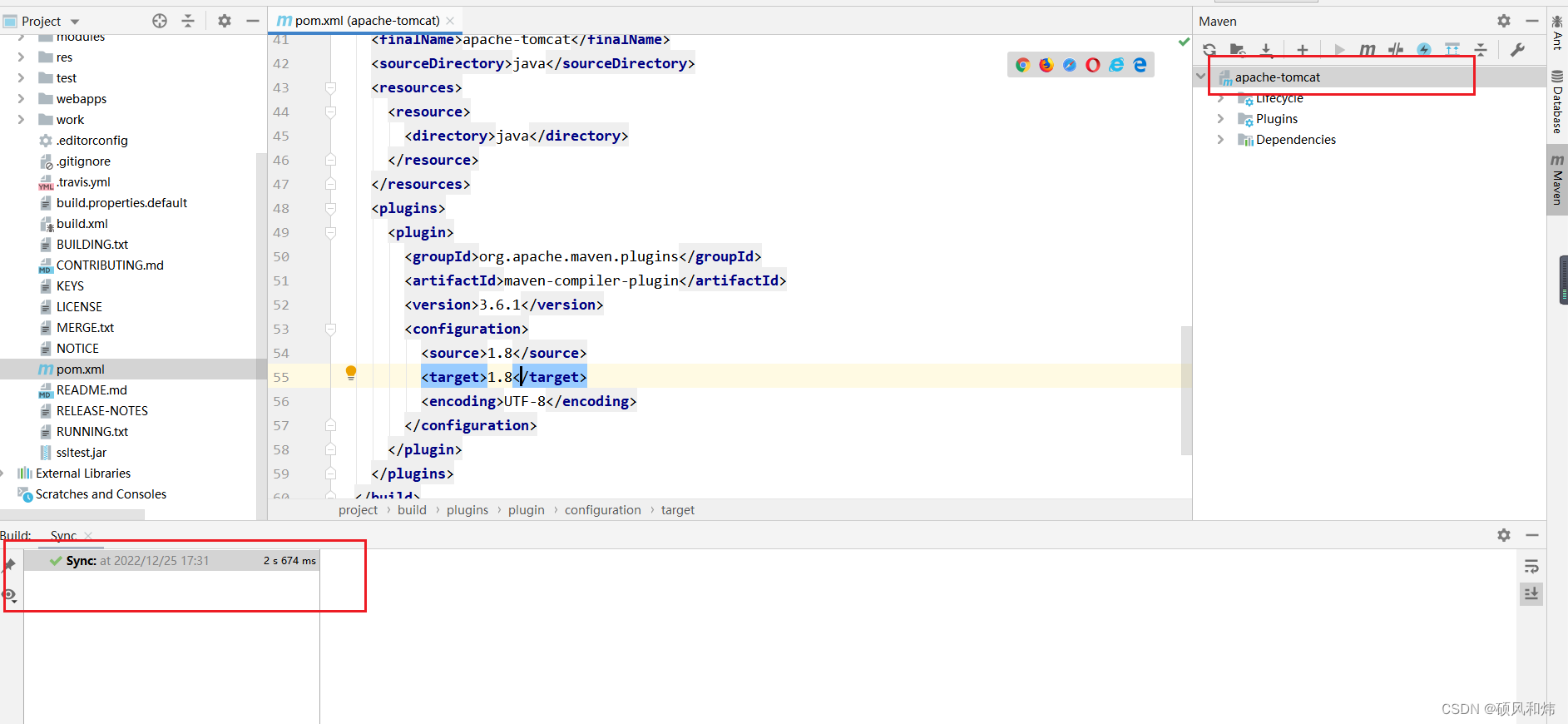This screenshot has width=1568, height=724.
Task: Open Project panel gear settings
Action: point(225,21)
